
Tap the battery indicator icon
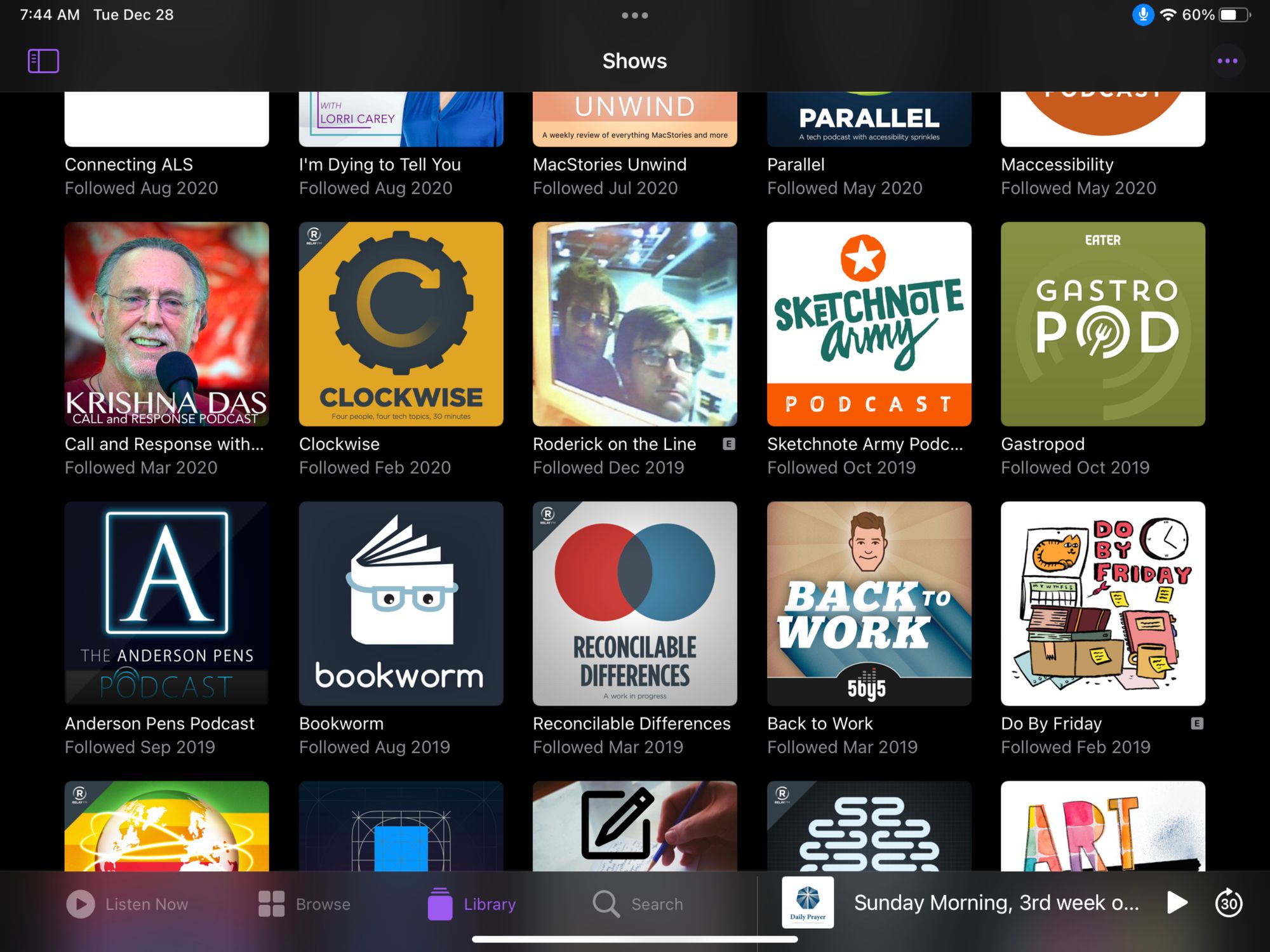pyautogui.click(x=1233, y=15)
